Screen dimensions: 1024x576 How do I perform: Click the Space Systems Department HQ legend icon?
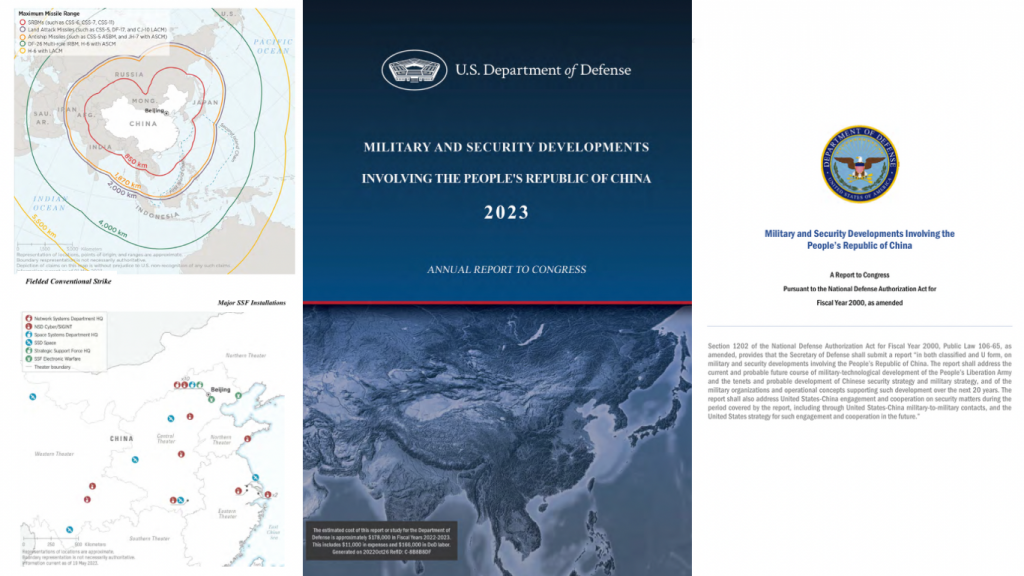(29, 334)
